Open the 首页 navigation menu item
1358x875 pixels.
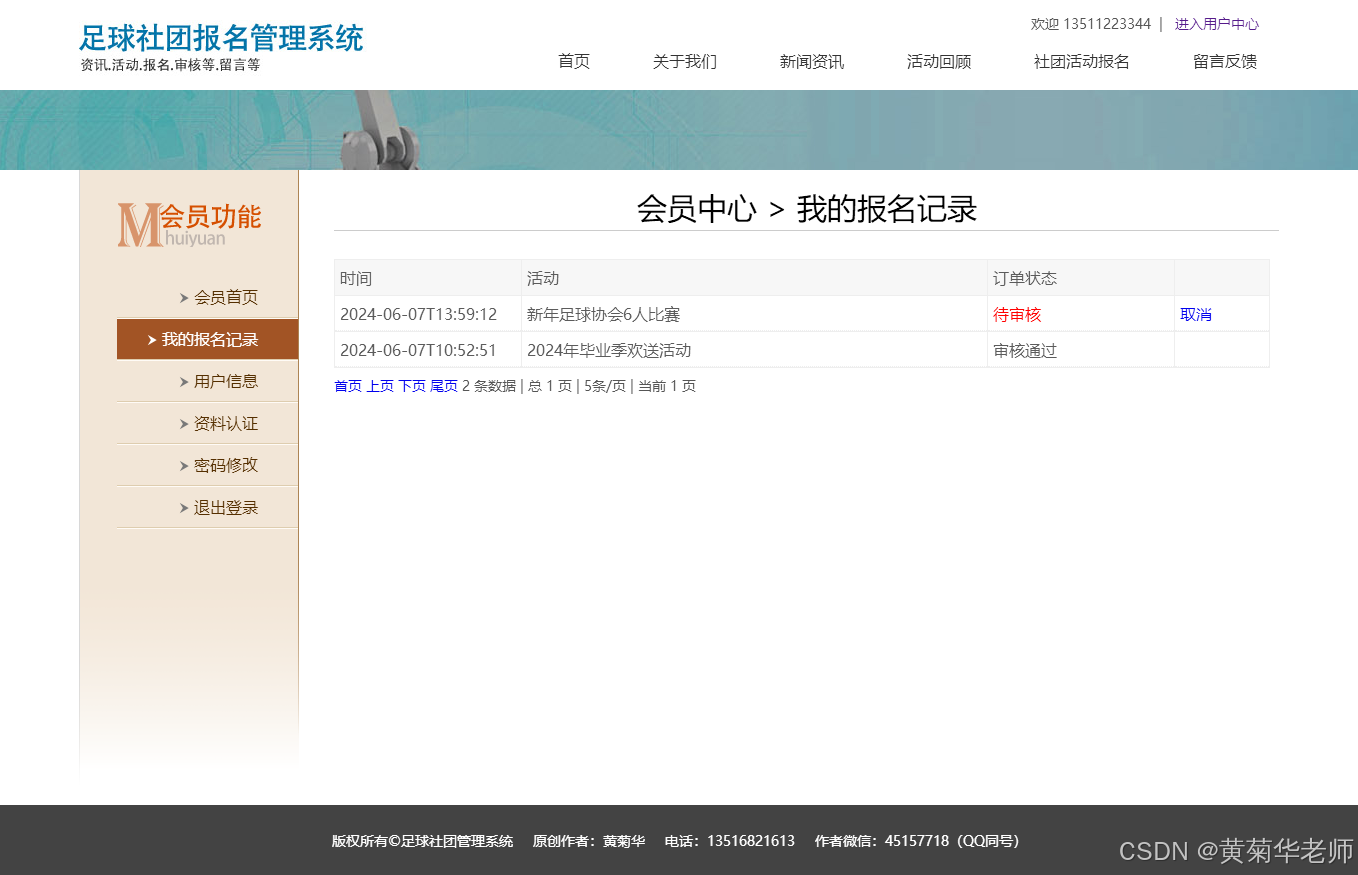(x=574, y=61)
